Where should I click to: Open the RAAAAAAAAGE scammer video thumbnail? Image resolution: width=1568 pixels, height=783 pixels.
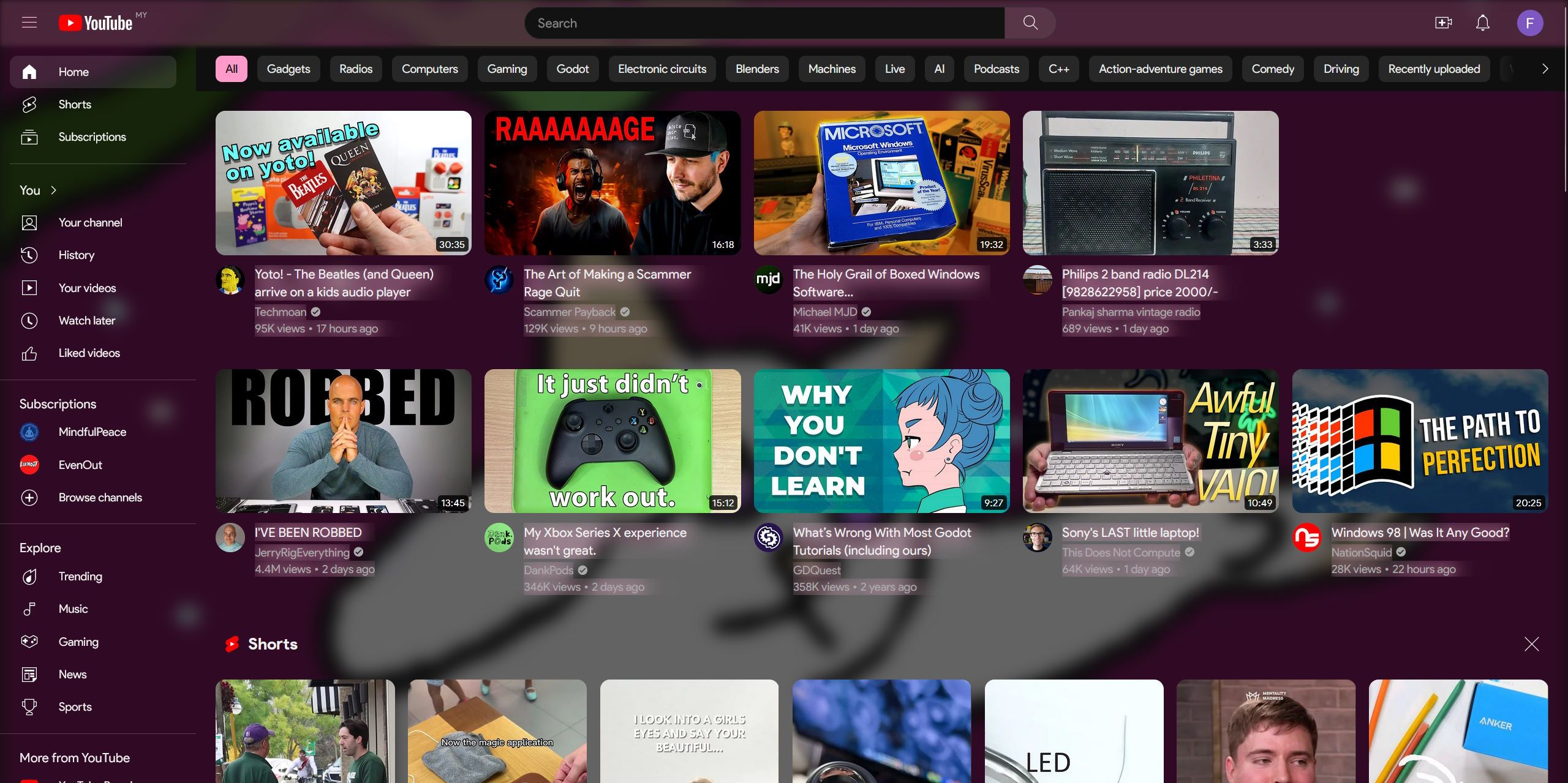[612, 183]
